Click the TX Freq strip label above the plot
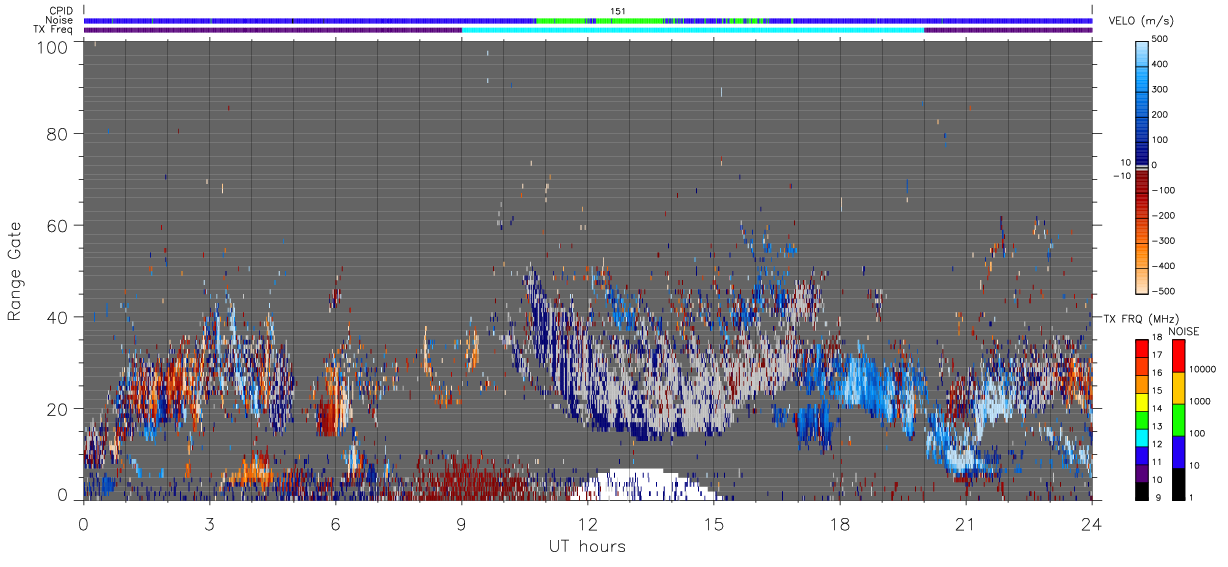Image resolution: width=1228 pixels, height=567 pixels. tap(53, 29)
